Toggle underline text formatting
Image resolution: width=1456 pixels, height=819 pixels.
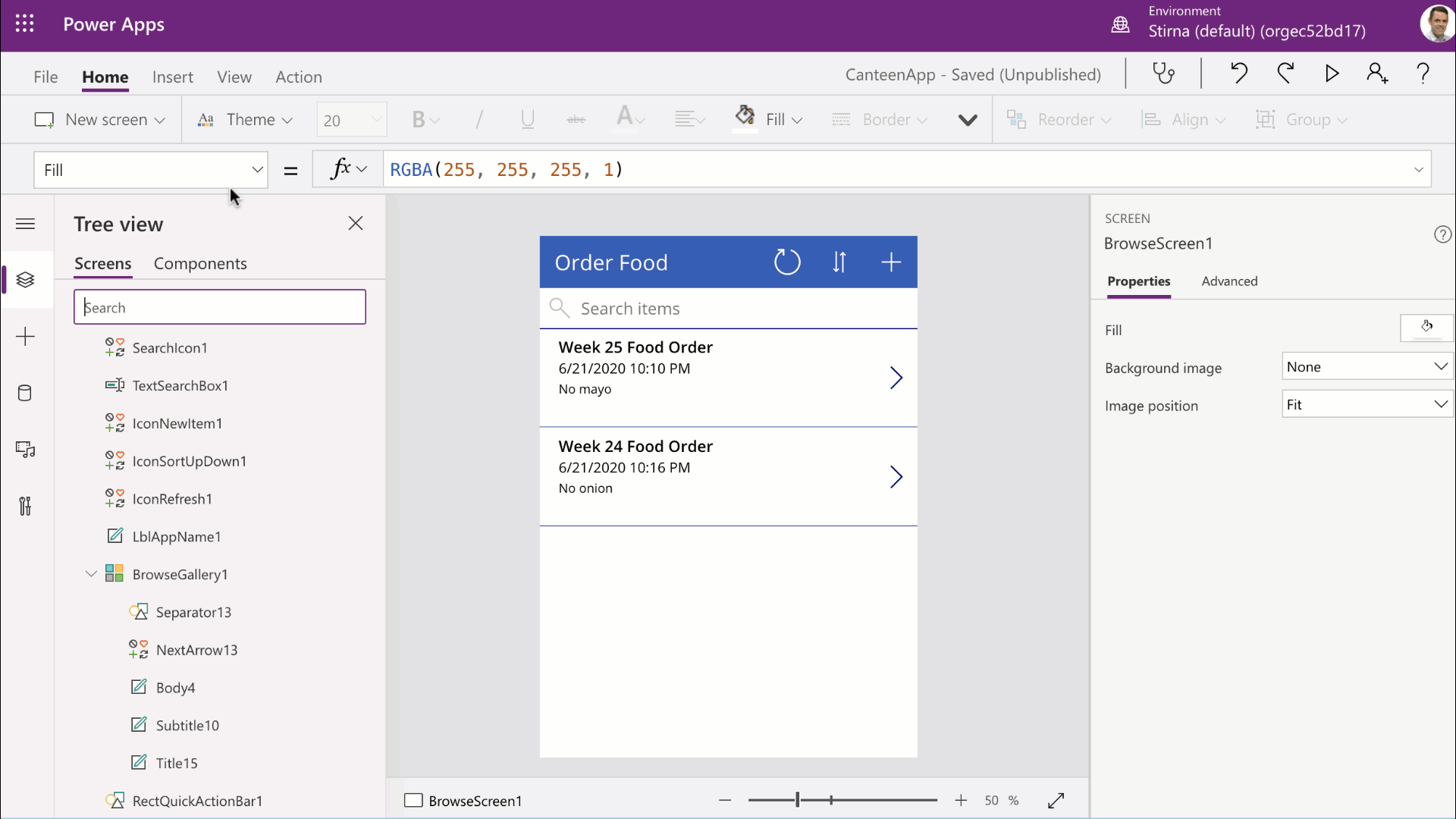528,120
